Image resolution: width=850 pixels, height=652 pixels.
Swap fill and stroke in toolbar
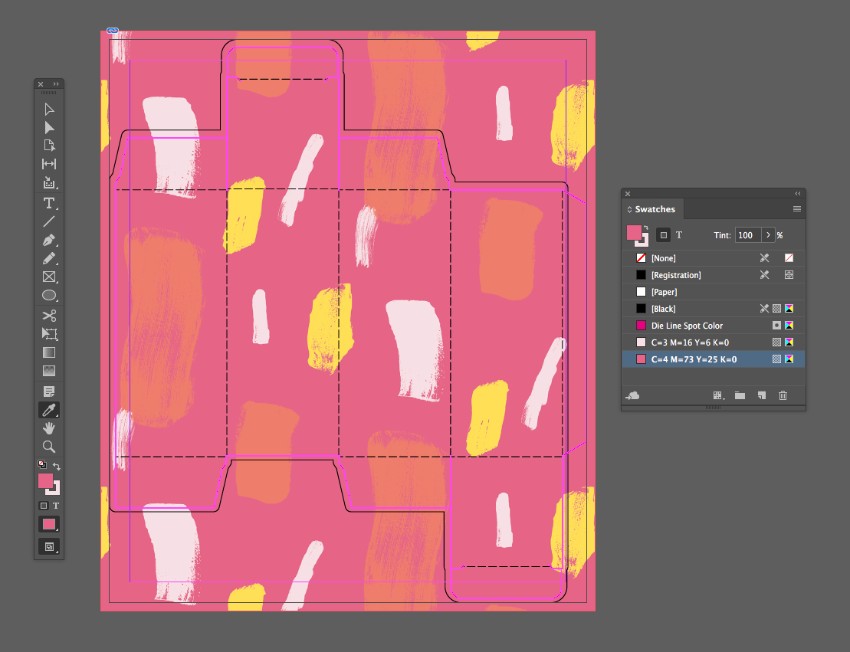click(57, 466)
